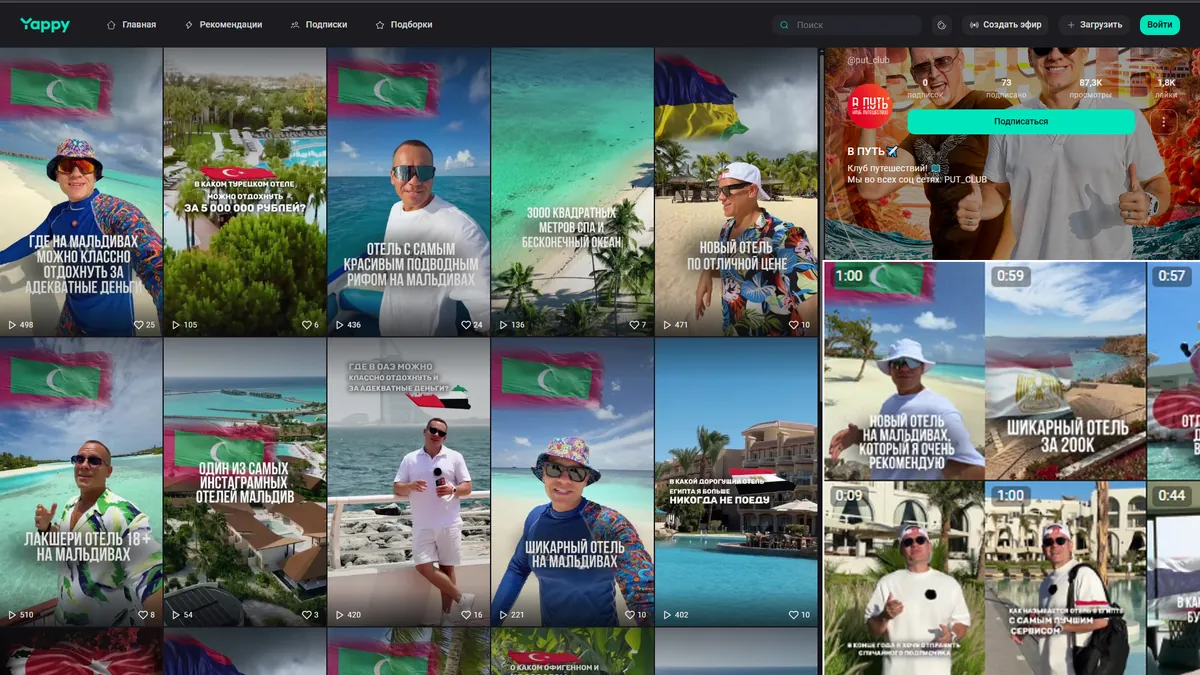
Task: Open the Где в ОАЭ можно классно отдохнуть video
Action: [x=409, y=482]
